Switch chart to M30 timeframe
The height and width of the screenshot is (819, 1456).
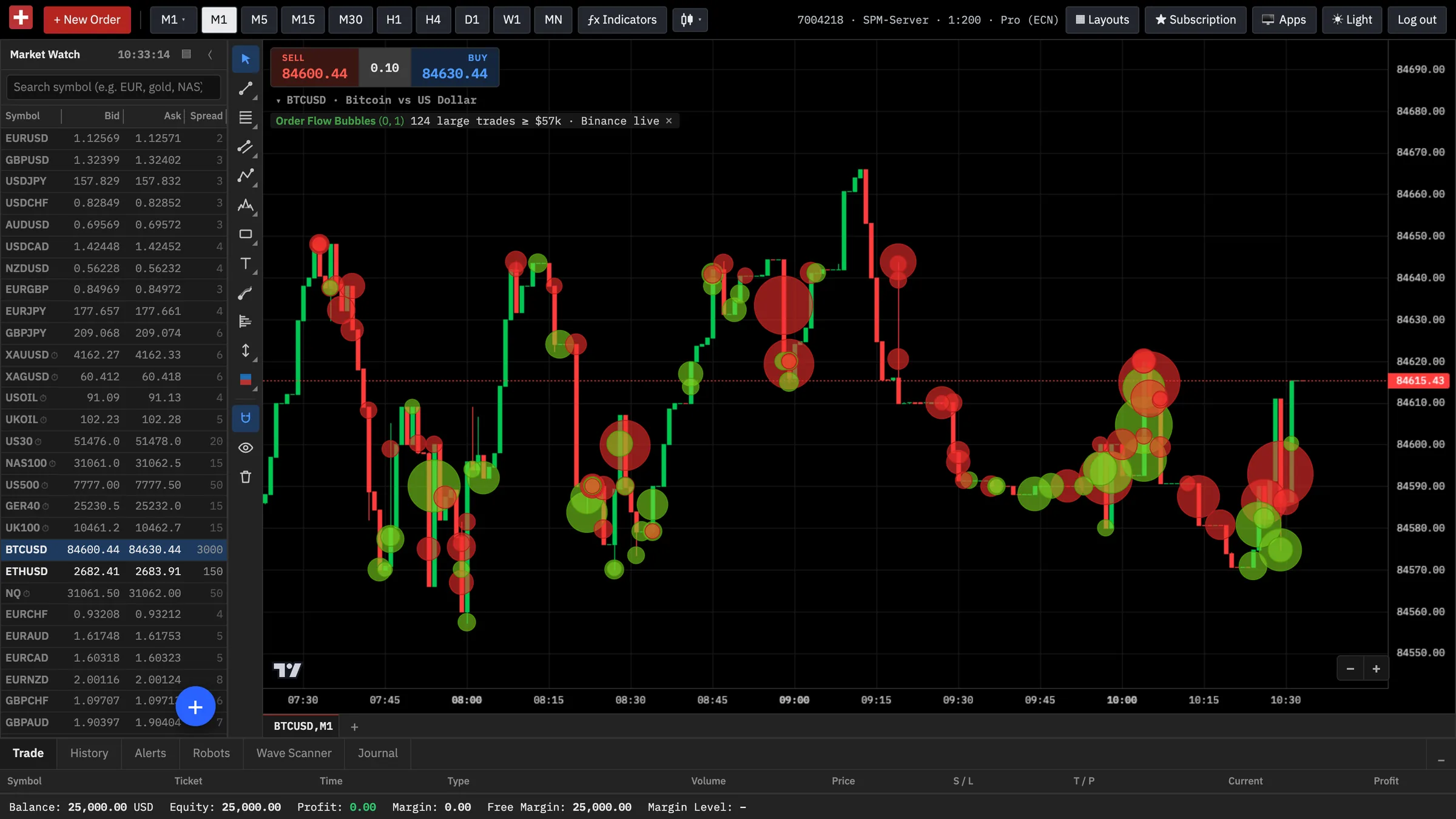pyautogui.click(x=351, y=19)
